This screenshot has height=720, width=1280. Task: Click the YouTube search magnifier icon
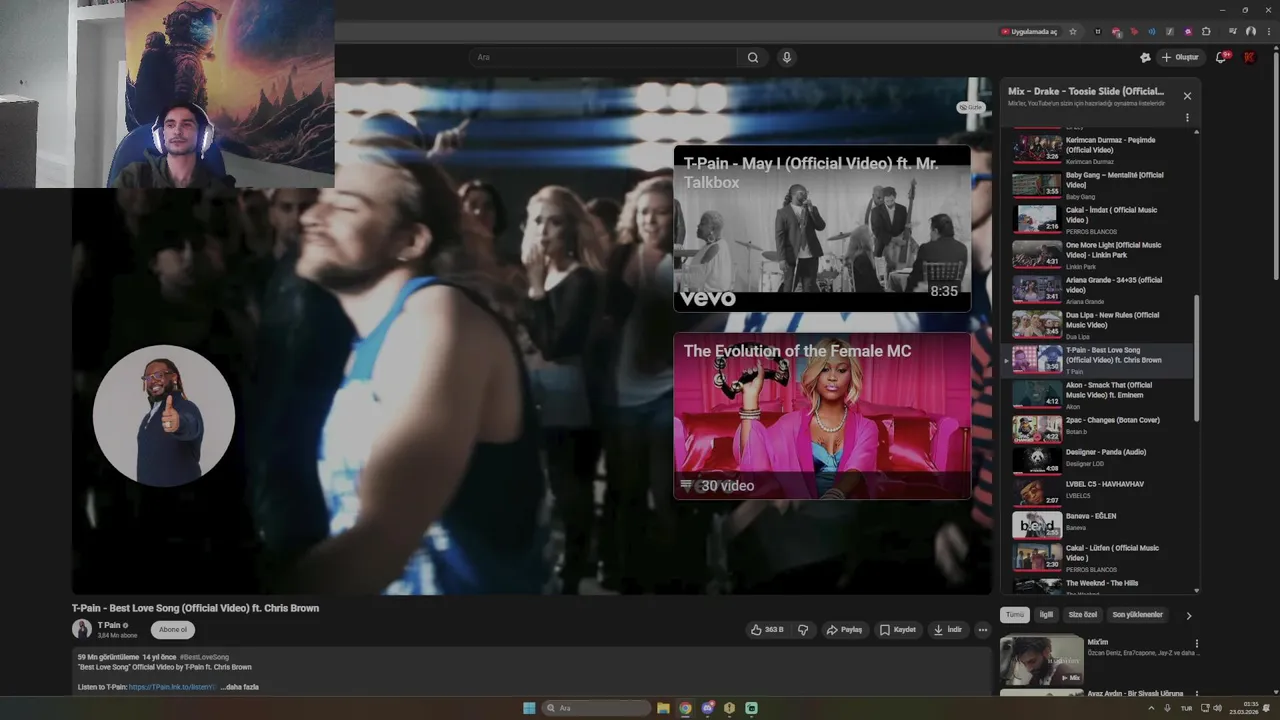point(753,57)
